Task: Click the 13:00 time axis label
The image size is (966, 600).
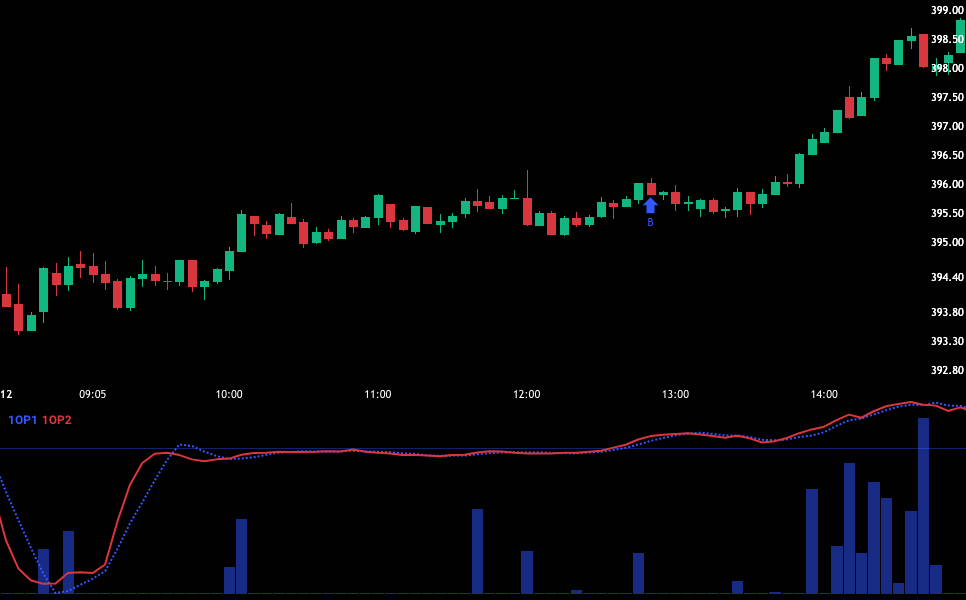Action: point(675,394)
